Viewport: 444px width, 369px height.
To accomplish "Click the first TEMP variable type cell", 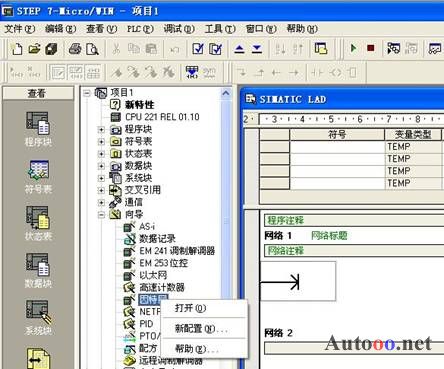I will tap(414, 147).
